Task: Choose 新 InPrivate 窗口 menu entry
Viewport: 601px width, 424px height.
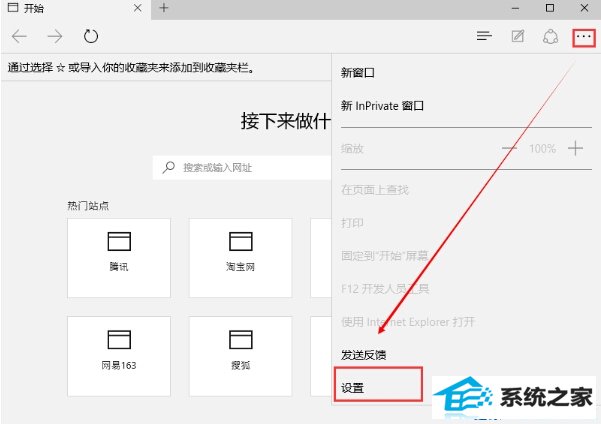Action: click(382, 105)
